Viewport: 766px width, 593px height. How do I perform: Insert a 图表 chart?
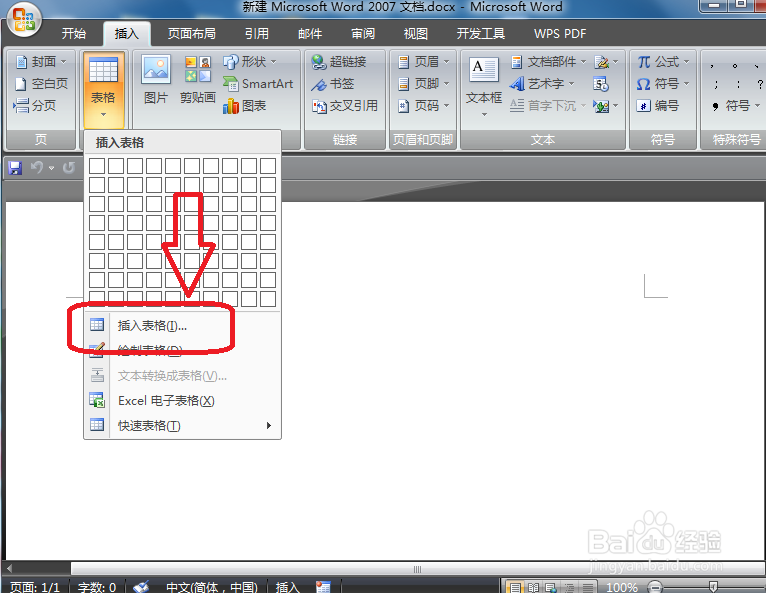point(244,106)
